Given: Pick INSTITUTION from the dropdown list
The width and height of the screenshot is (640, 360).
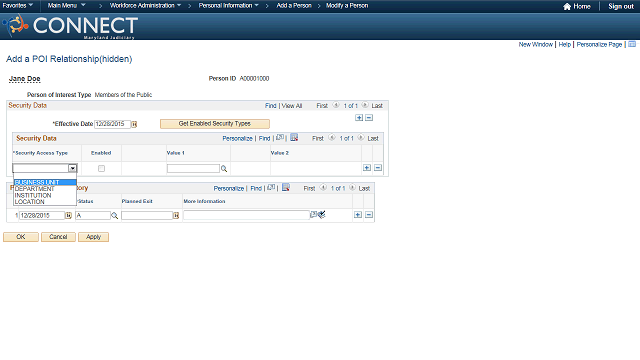Looking at the screenshot, I should point(45,196).
